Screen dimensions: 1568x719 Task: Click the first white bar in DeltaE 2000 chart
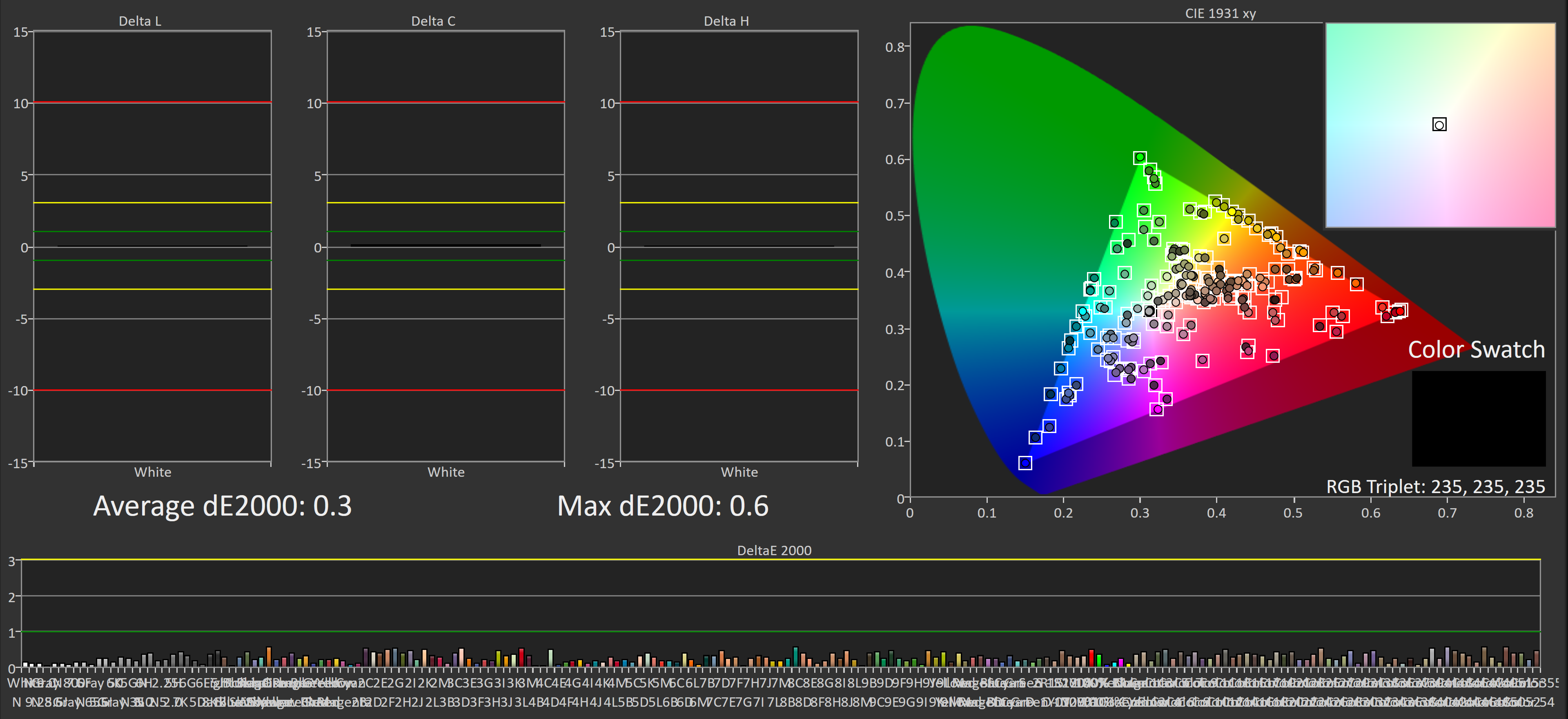(25, 665)
